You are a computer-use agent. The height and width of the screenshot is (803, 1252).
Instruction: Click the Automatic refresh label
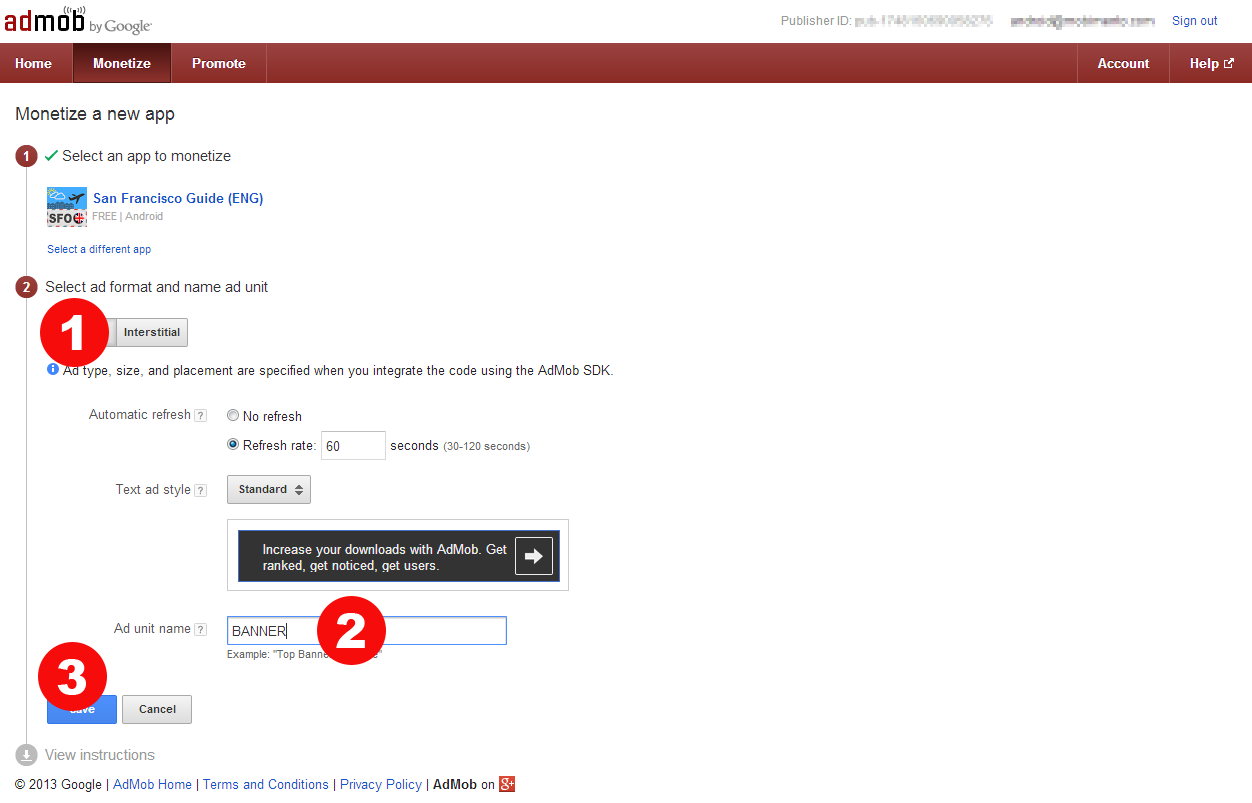coord(140,415)
